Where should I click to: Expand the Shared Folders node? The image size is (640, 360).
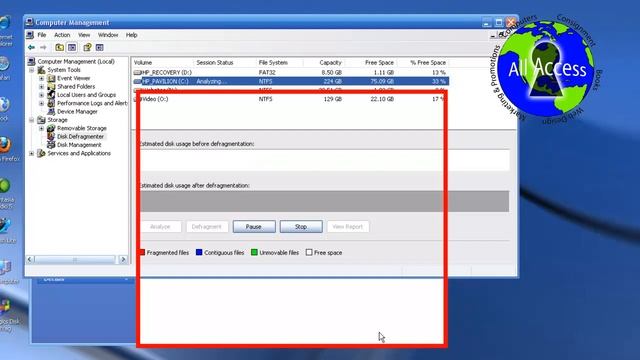(41, 87)
